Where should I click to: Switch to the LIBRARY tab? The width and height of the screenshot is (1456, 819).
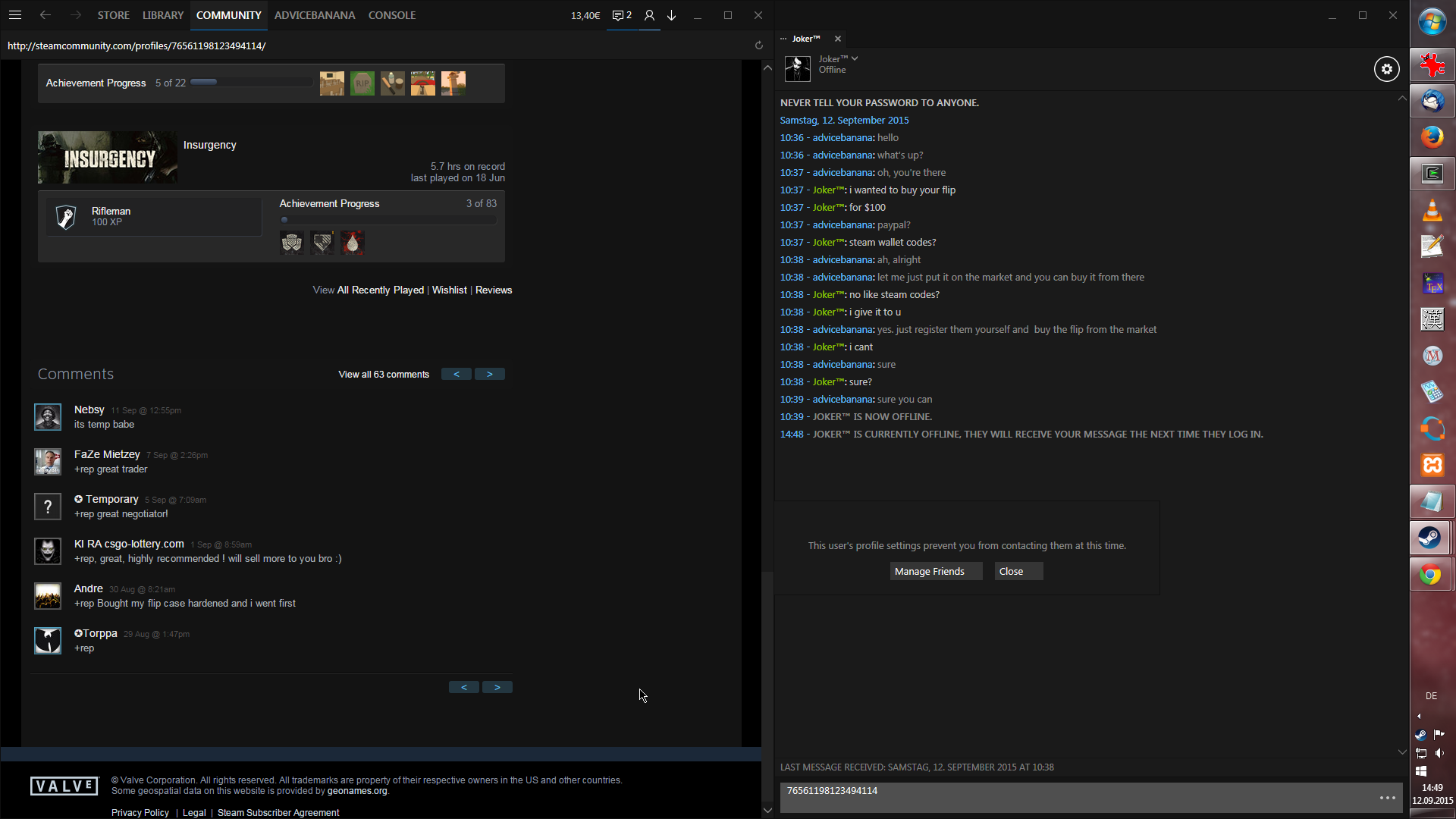click(162, 15)
